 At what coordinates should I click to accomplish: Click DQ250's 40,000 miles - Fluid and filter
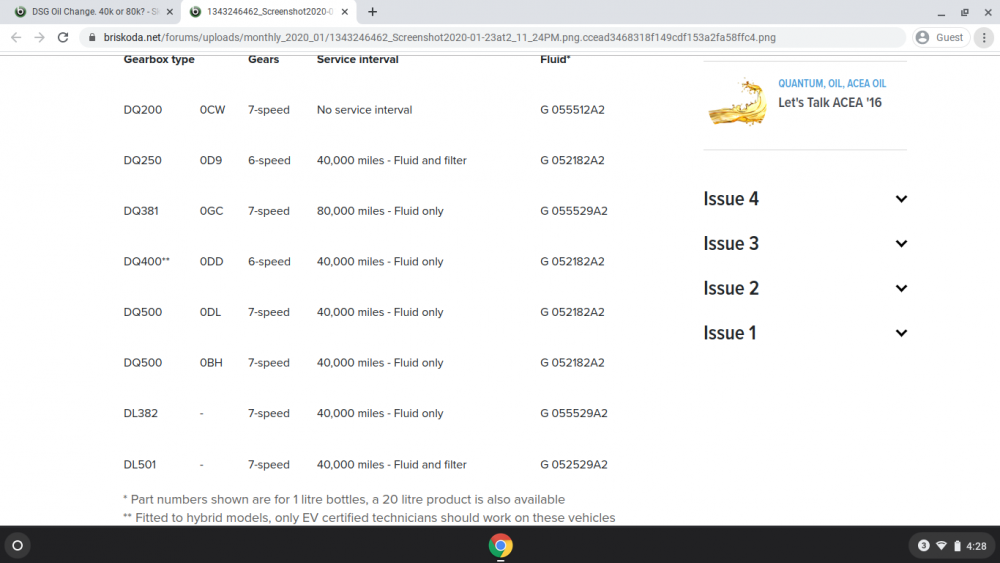pos(392,160)
